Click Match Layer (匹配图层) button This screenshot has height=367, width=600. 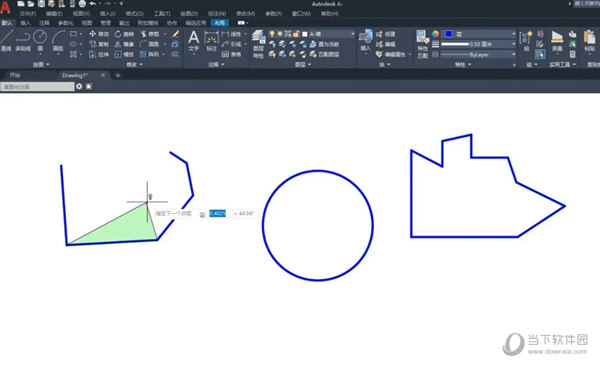pos(324,55)
